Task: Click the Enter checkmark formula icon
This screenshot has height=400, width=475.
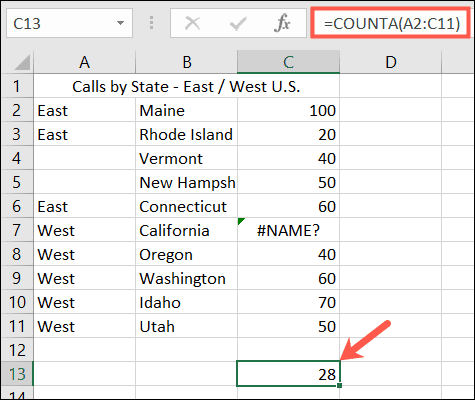Action: point(238,23)
